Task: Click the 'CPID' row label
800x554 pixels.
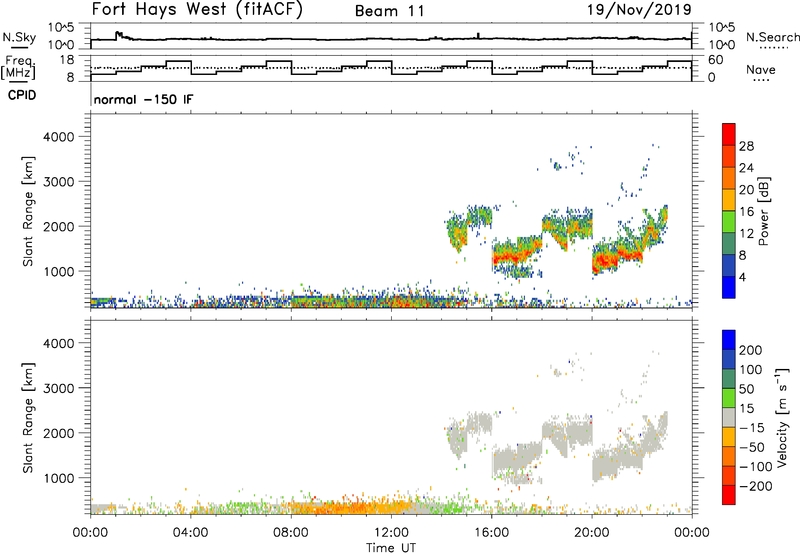Action: pos(22,95)
